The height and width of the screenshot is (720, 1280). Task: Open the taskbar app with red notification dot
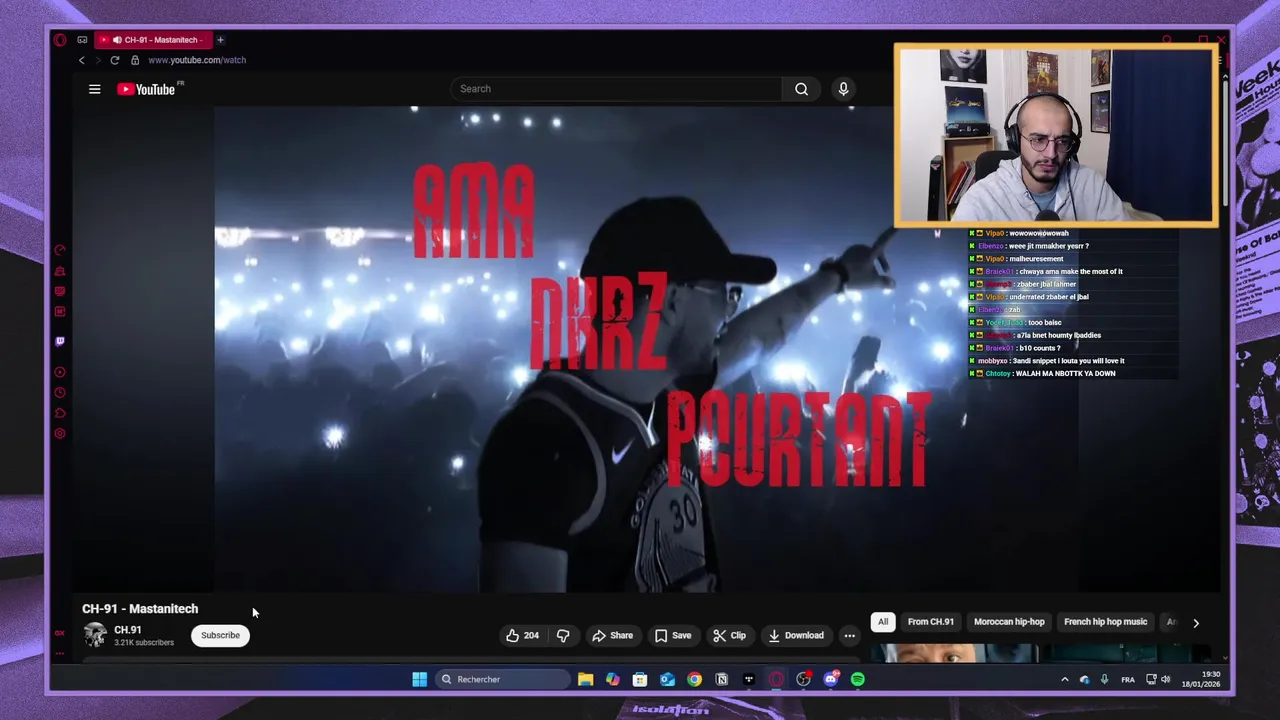click(x=803, y=679)
